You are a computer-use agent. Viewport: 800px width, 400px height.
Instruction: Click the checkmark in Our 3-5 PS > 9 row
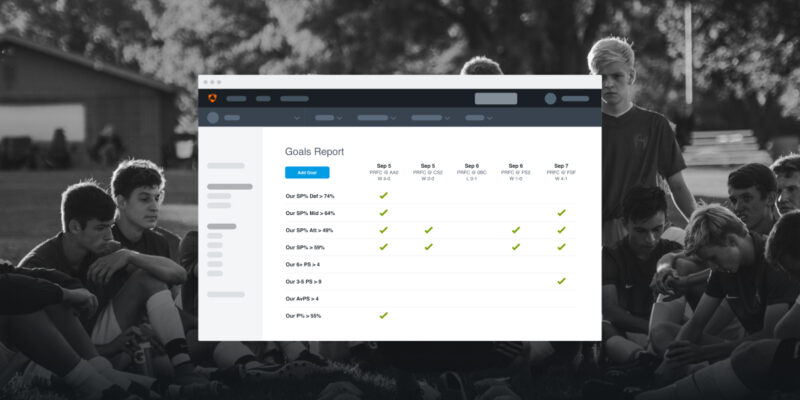tap(561, 281)
